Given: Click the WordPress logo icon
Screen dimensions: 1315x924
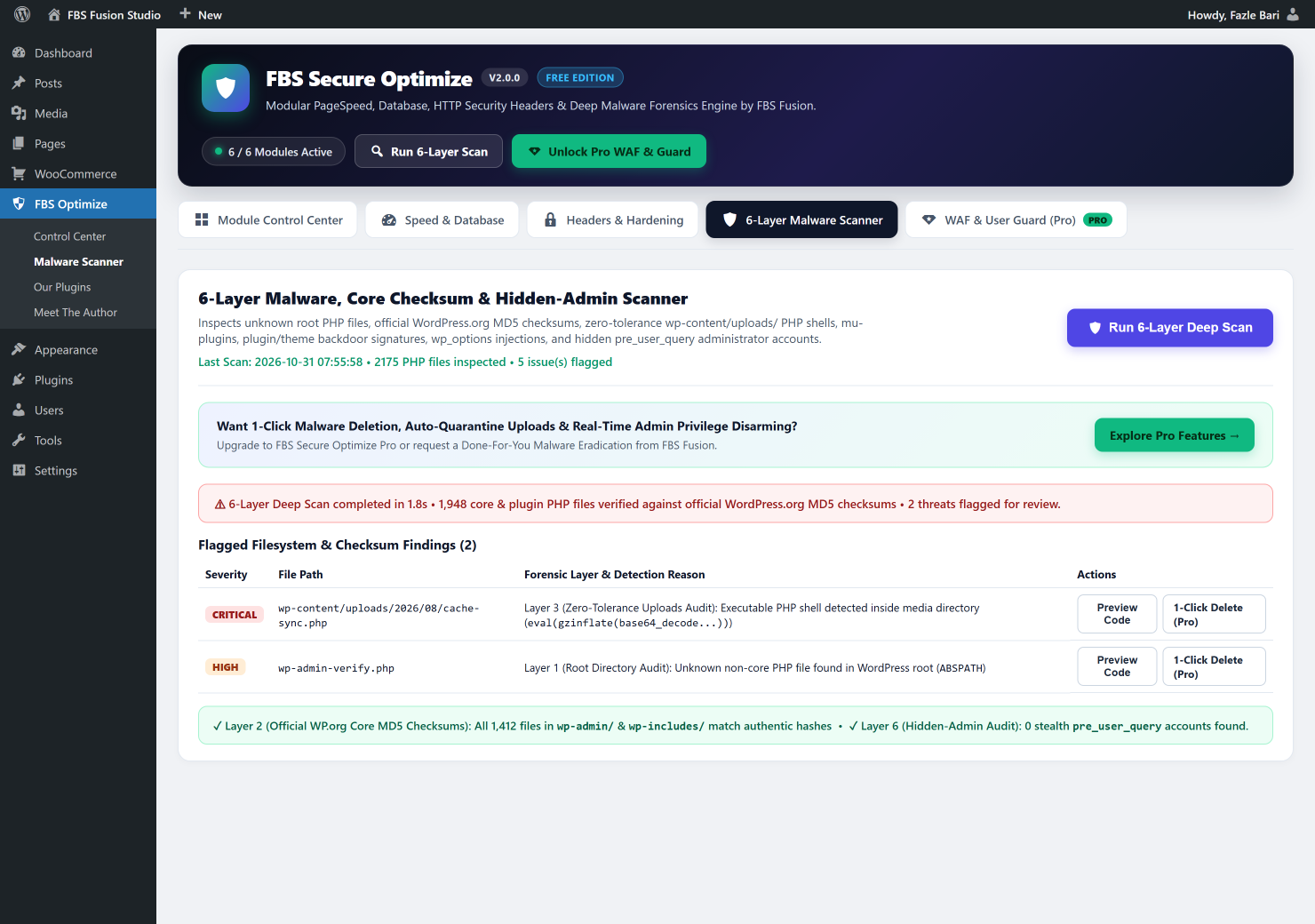Looking at the screenshot, I should click(22, 14).
